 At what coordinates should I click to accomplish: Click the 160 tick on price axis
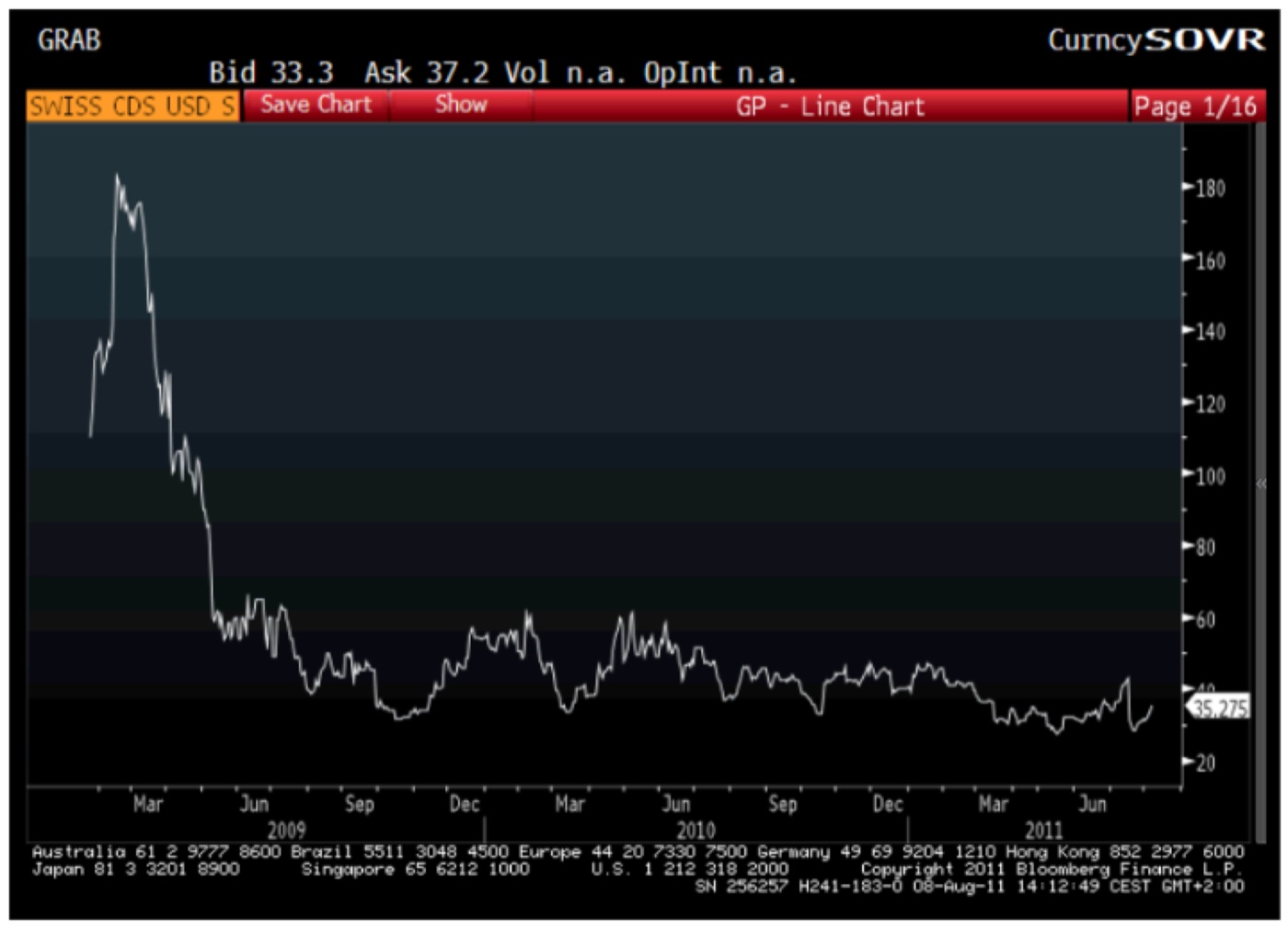(x=1210, y=260)
